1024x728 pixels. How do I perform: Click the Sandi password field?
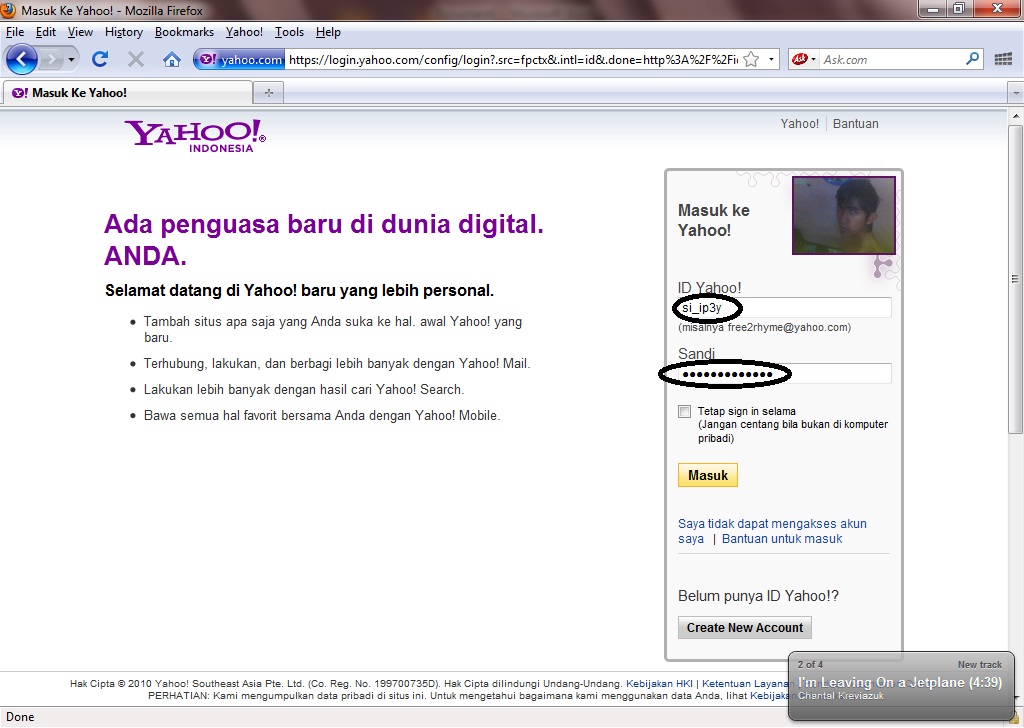[x=784, y=374]
